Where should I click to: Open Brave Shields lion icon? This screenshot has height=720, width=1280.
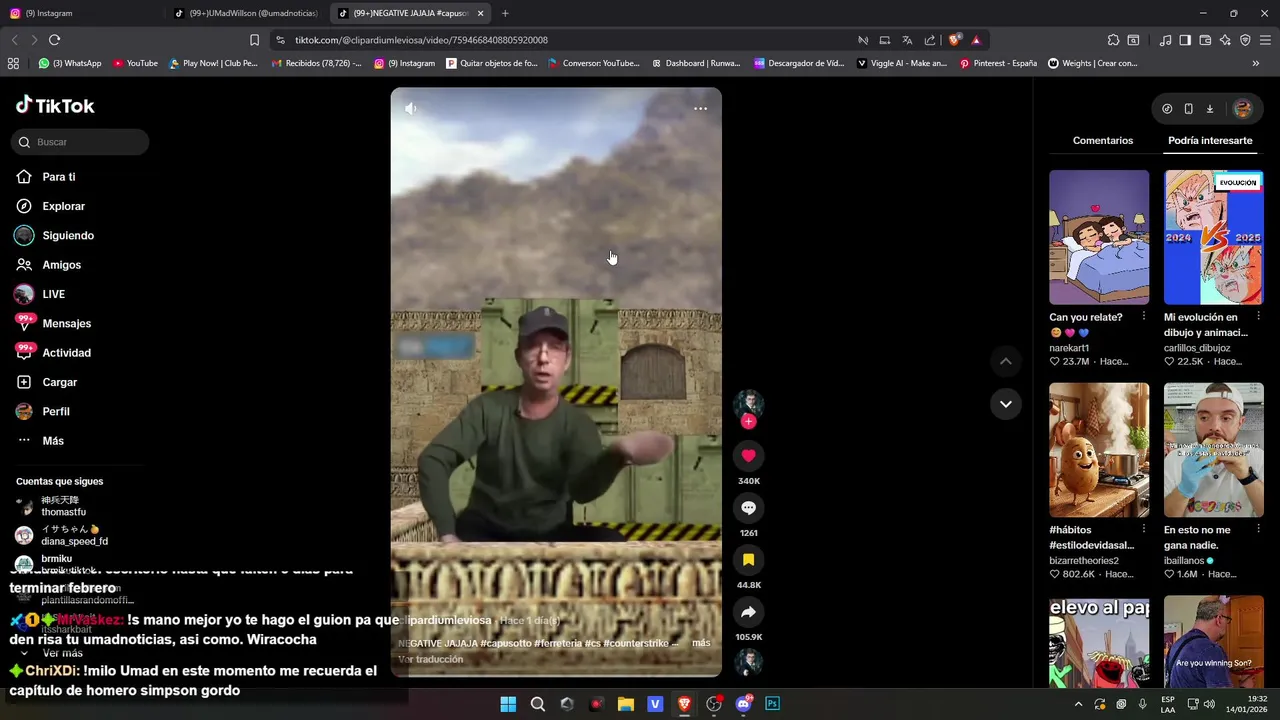pyautogui.click(x=955, y=40)
